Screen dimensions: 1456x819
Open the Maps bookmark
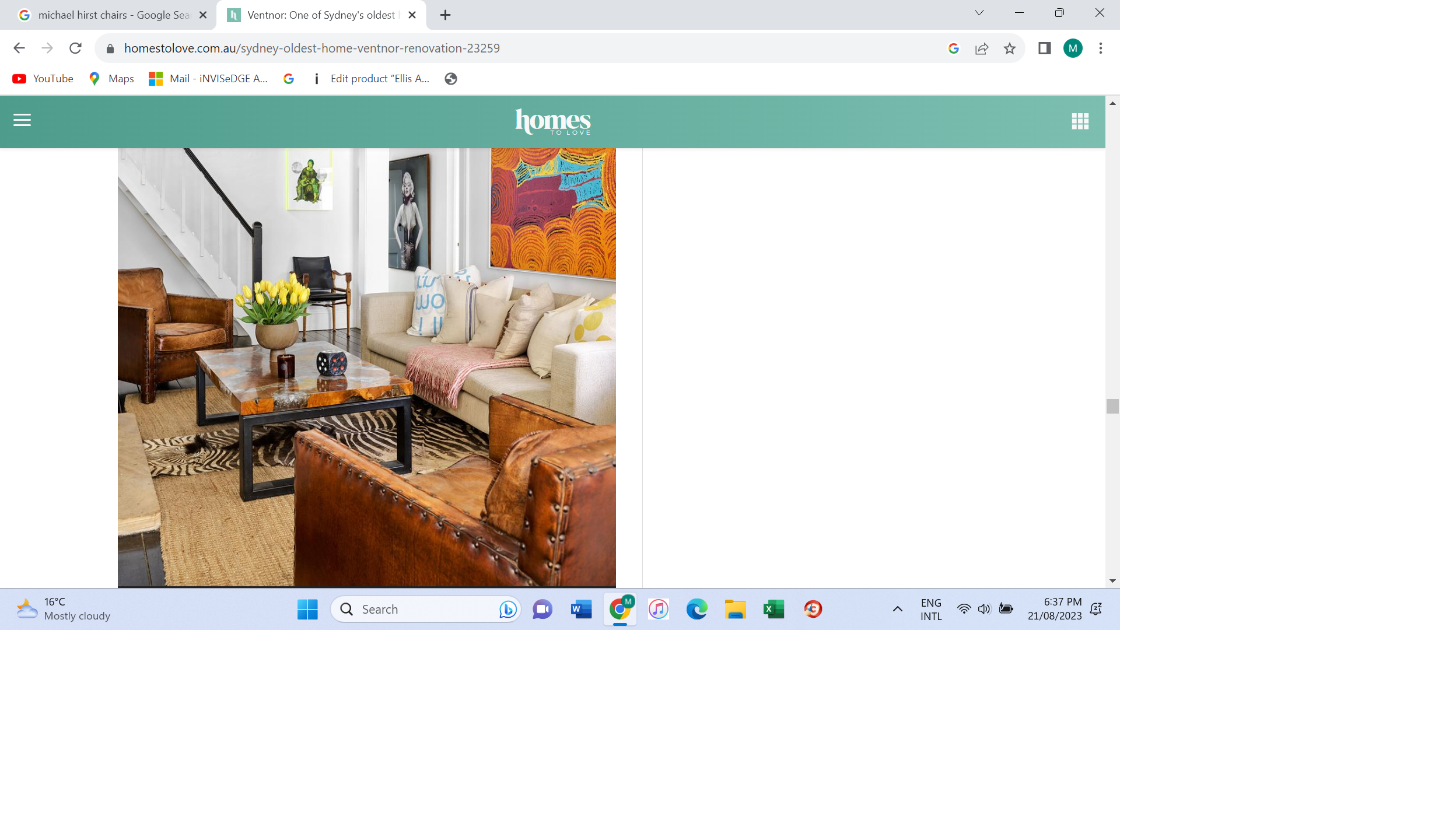pyautogui.click(x=111, y=79)
